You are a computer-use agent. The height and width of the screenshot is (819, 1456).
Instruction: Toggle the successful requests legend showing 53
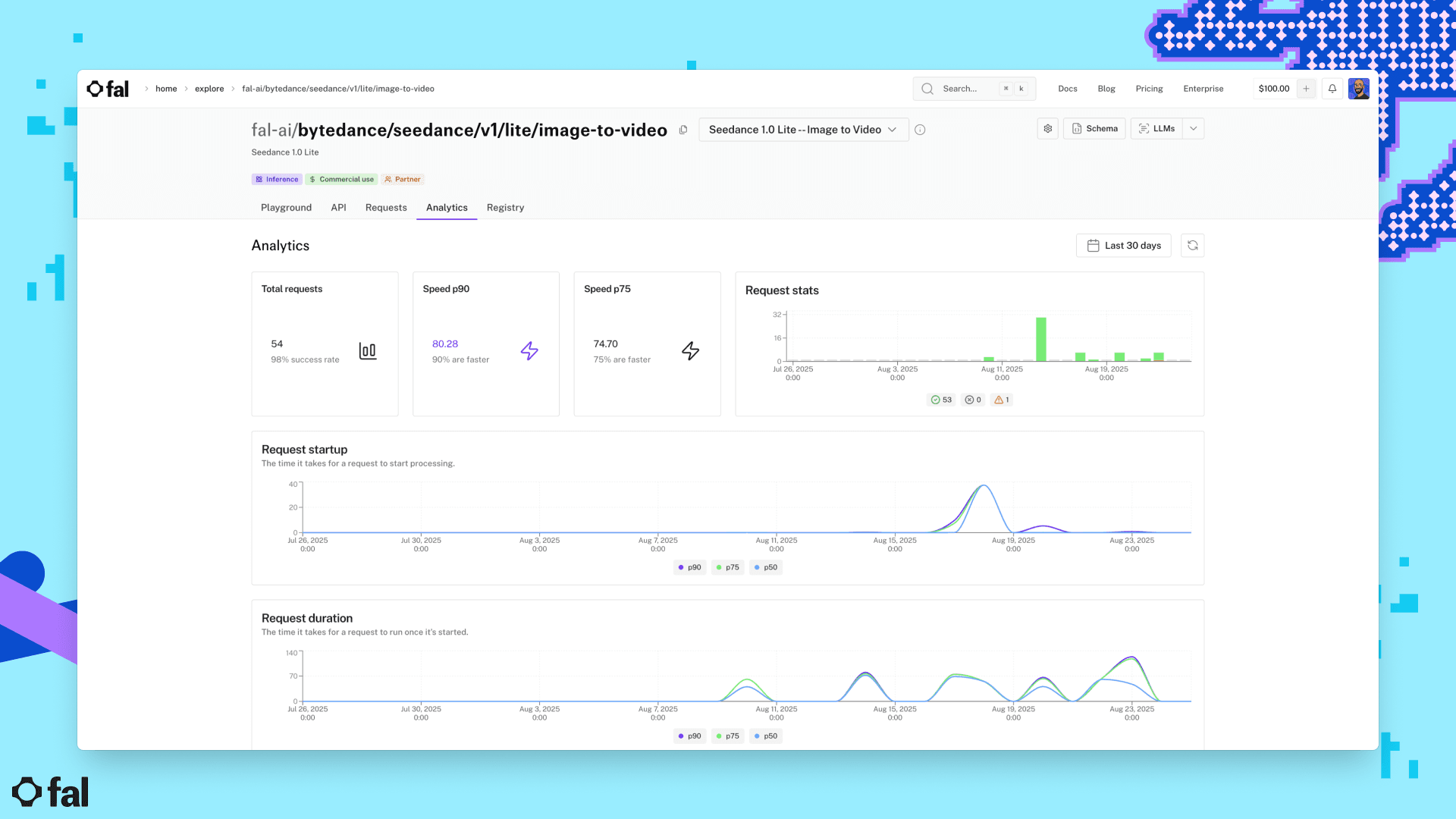click(941, 400)
